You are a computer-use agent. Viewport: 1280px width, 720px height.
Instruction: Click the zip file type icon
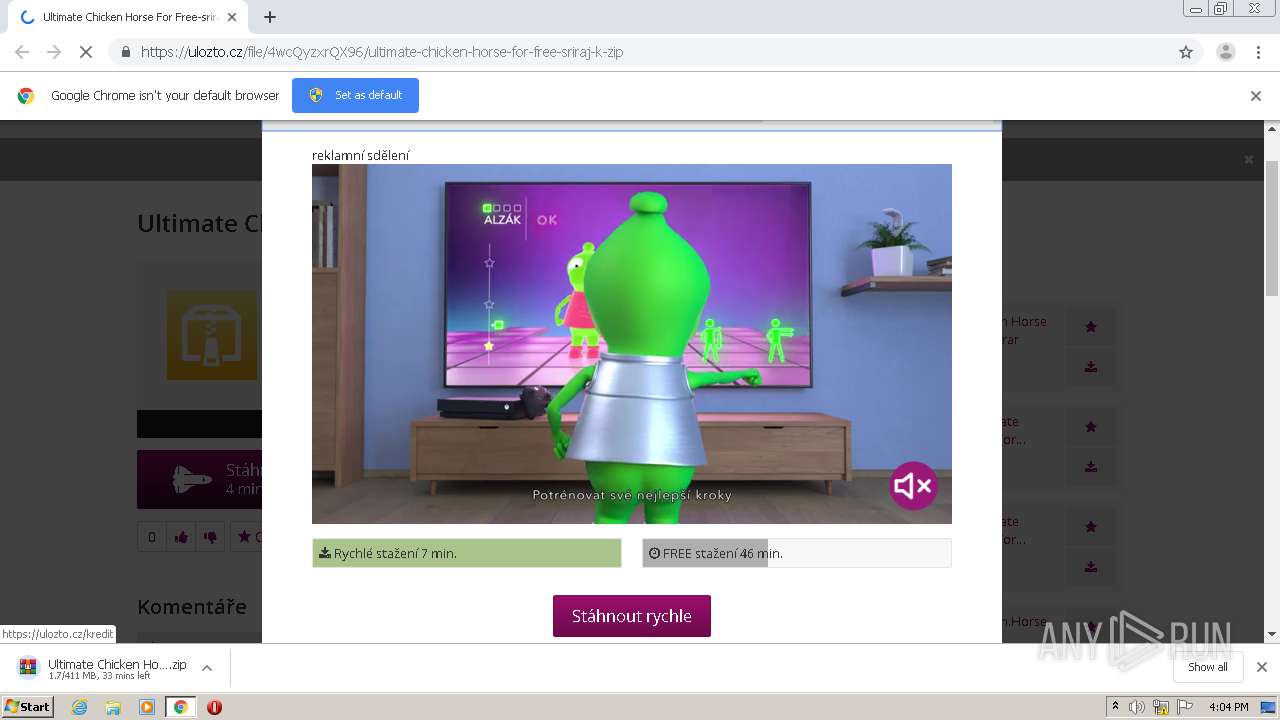tap(212, 336)
